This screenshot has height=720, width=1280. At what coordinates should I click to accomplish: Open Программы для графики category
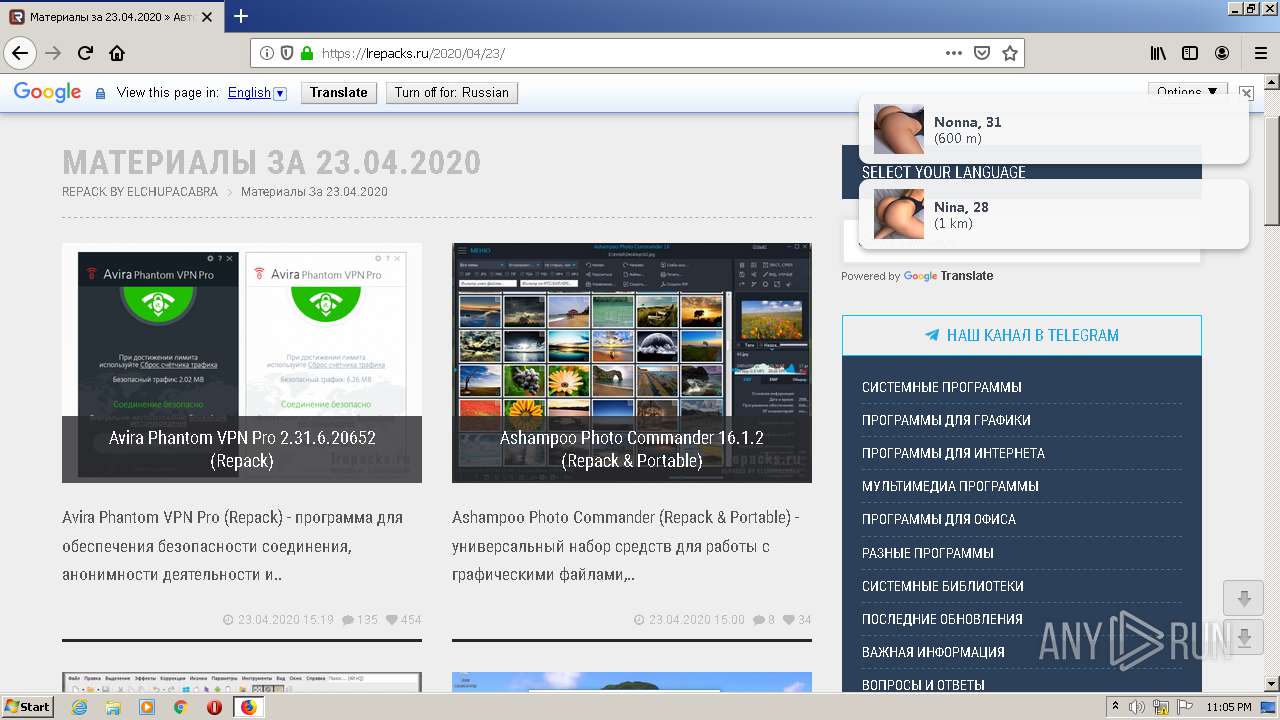[946, 420]
